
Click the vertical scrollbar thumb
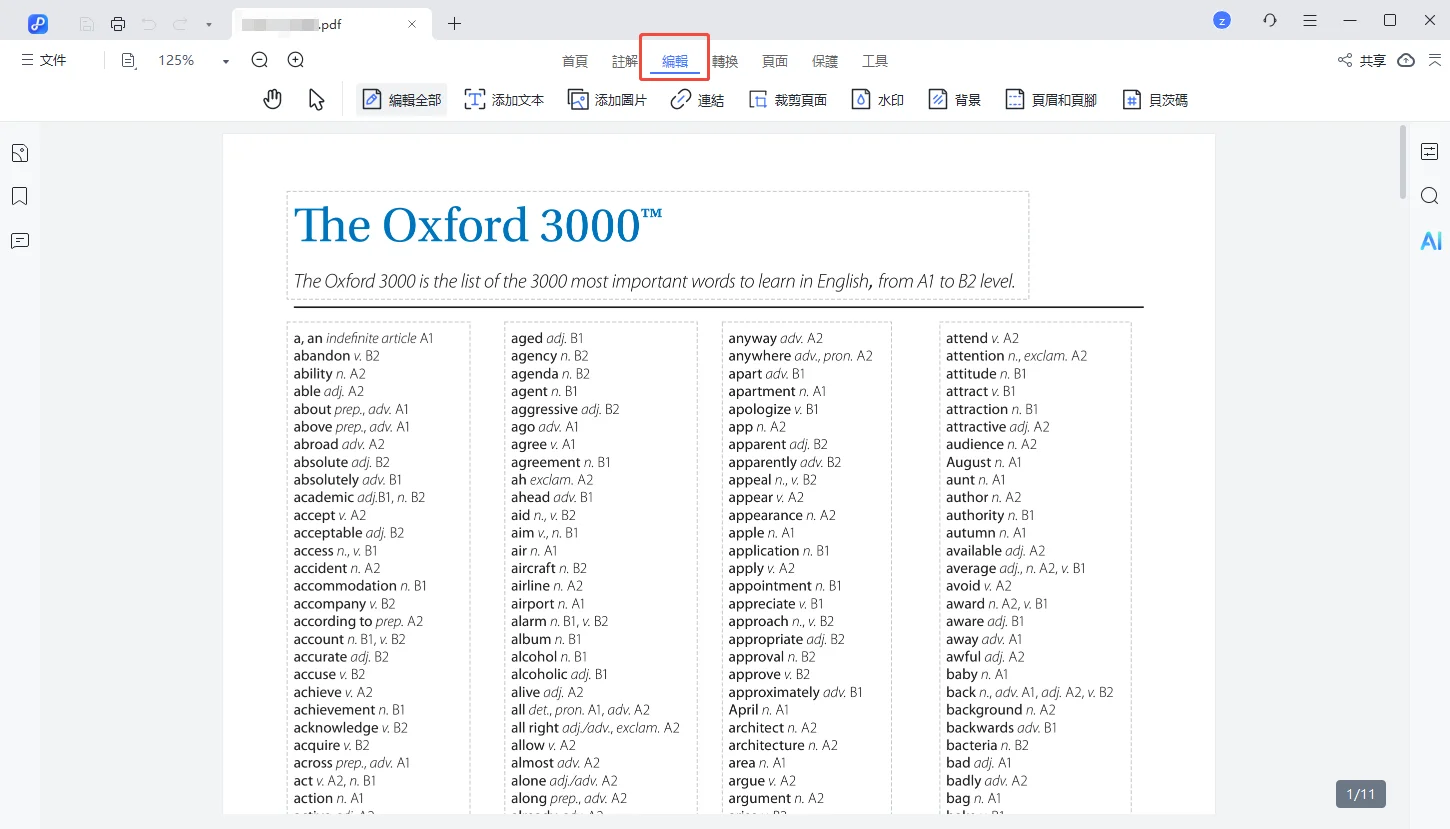(1404, 162)
